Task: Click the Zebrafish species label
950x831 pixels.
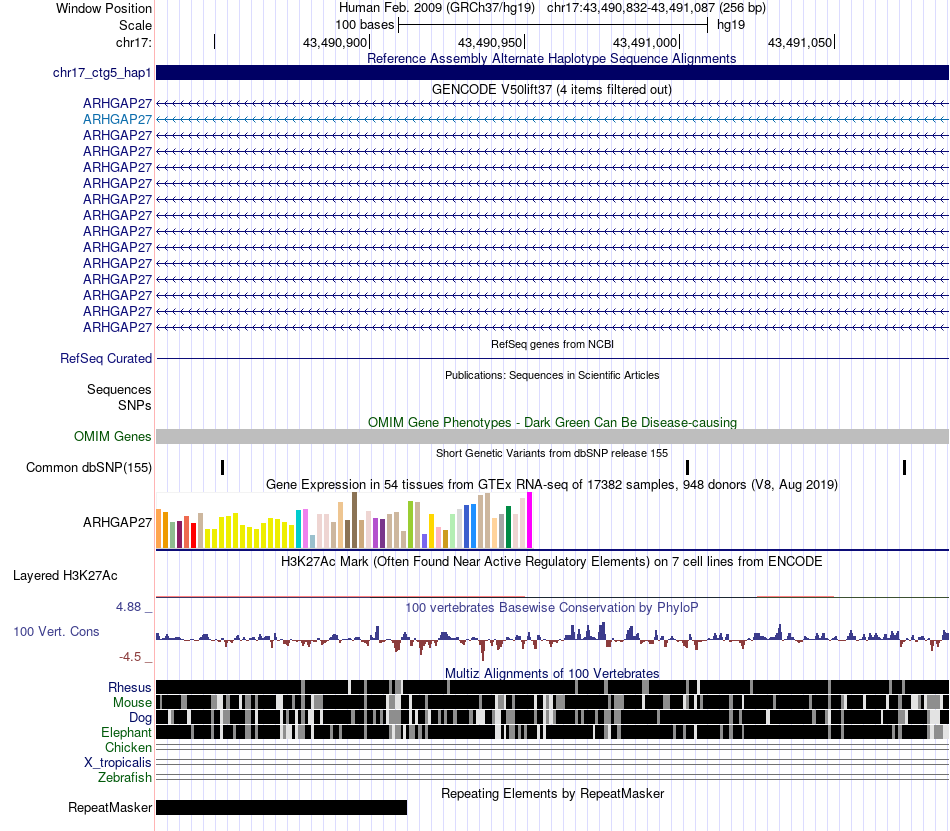Action: click(125, 777)
